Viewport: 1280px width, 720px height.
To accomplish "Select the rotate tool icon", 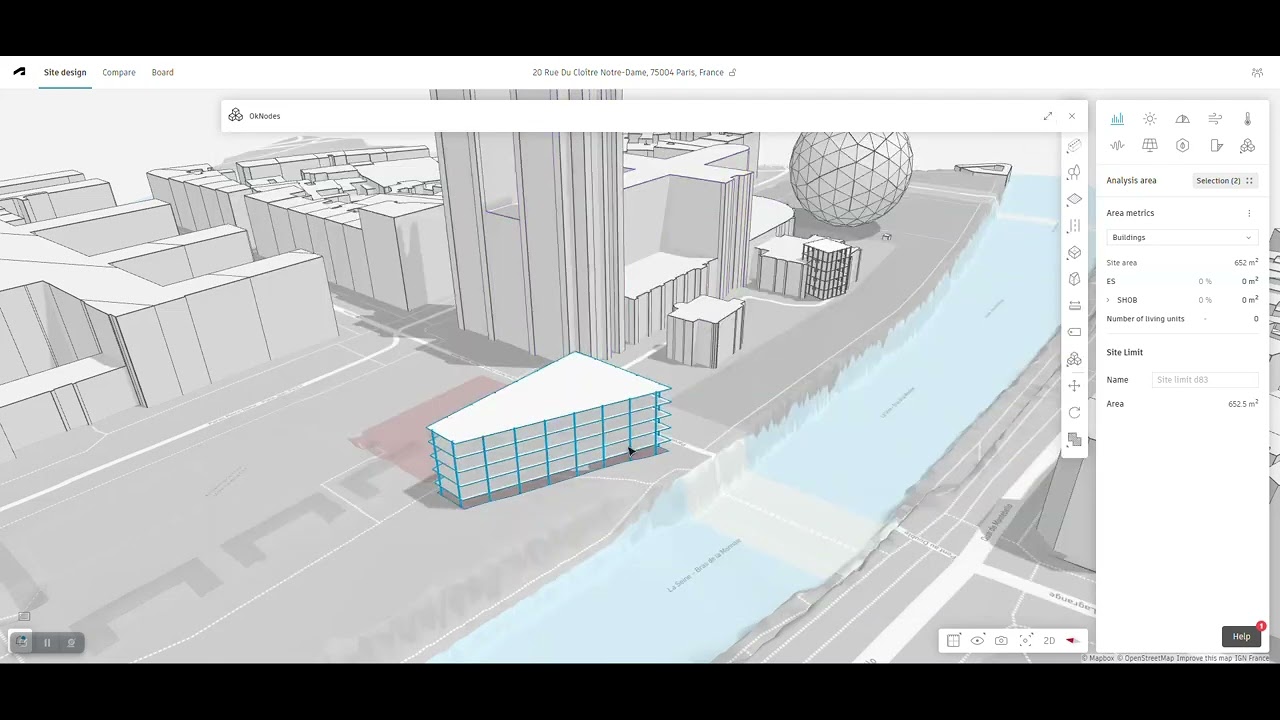I will 1074,412.
